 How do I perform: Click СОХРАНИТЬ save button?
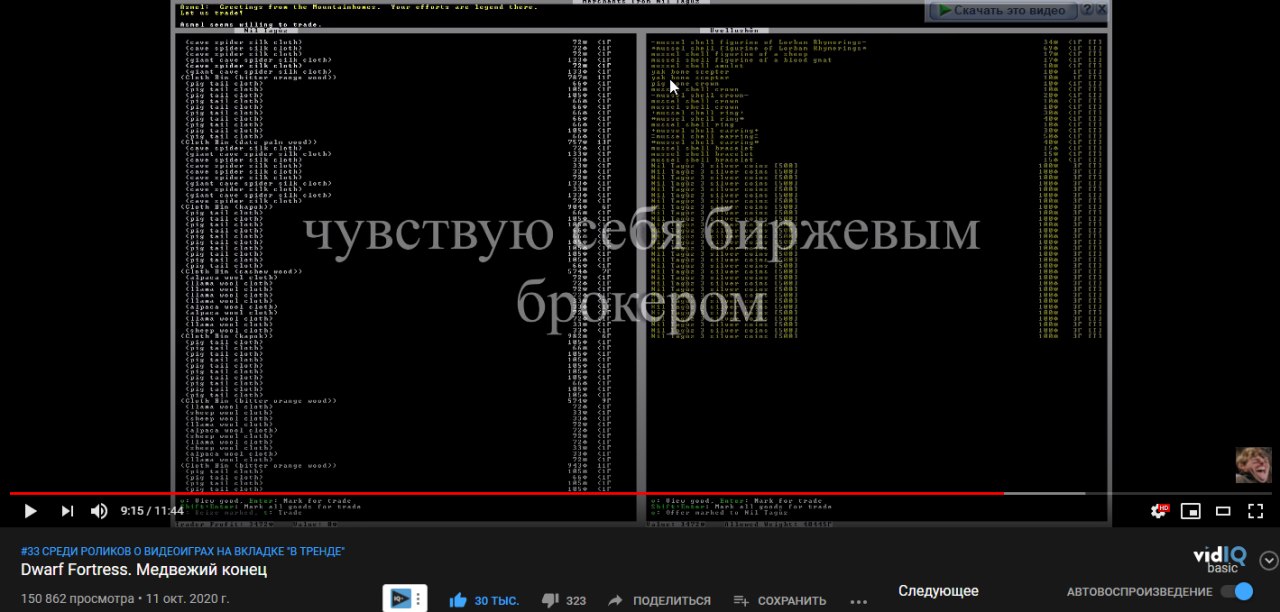pos(779,600)
